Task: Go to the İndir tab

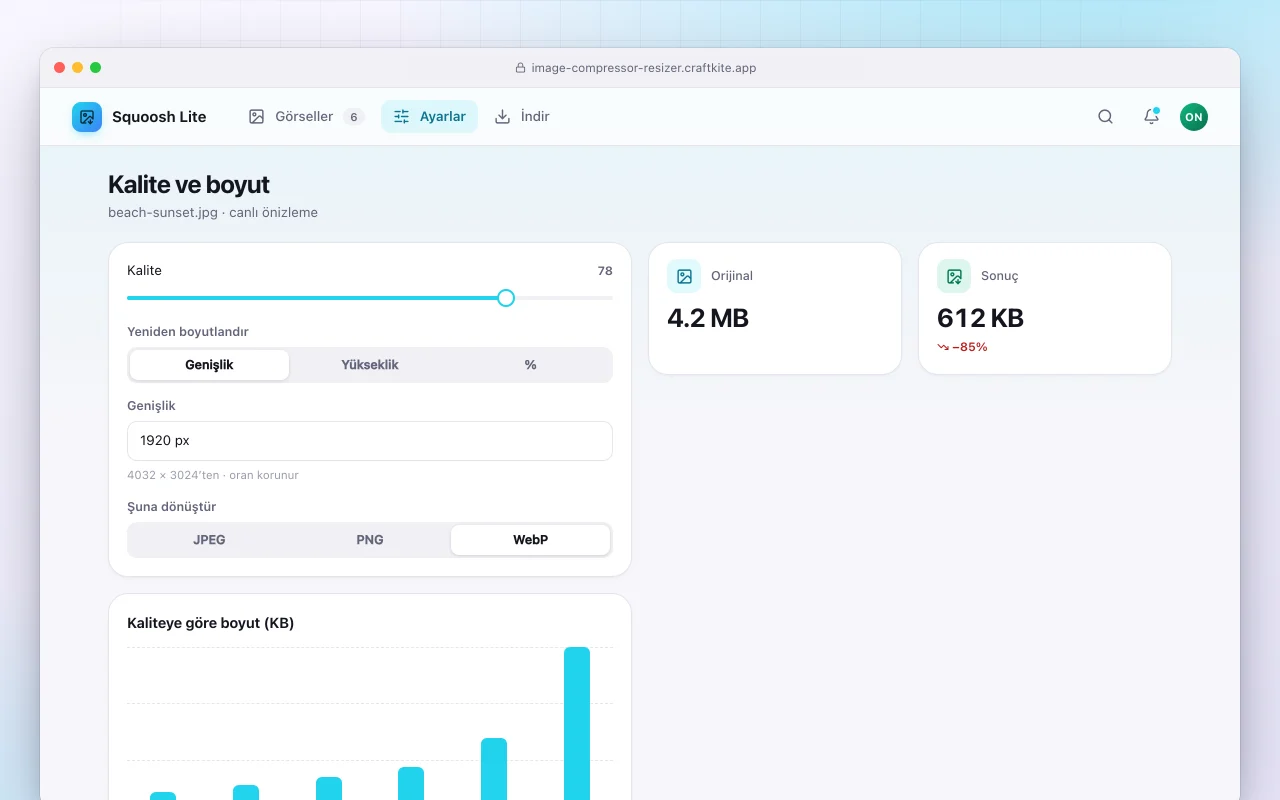Action: tap(522, 117)
